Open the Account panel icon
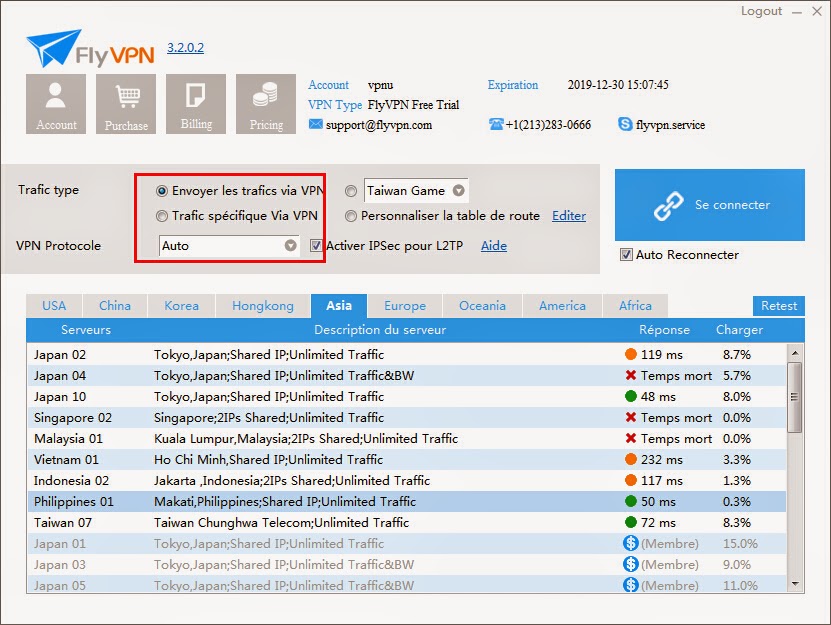The height and width of the screenshot is (625, 831). click(56, 104)
